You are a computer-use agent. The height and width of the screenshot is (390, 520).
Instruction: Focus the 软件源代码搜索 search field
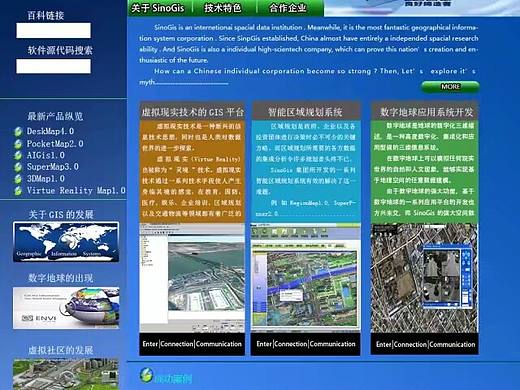[x=53, y=66]
